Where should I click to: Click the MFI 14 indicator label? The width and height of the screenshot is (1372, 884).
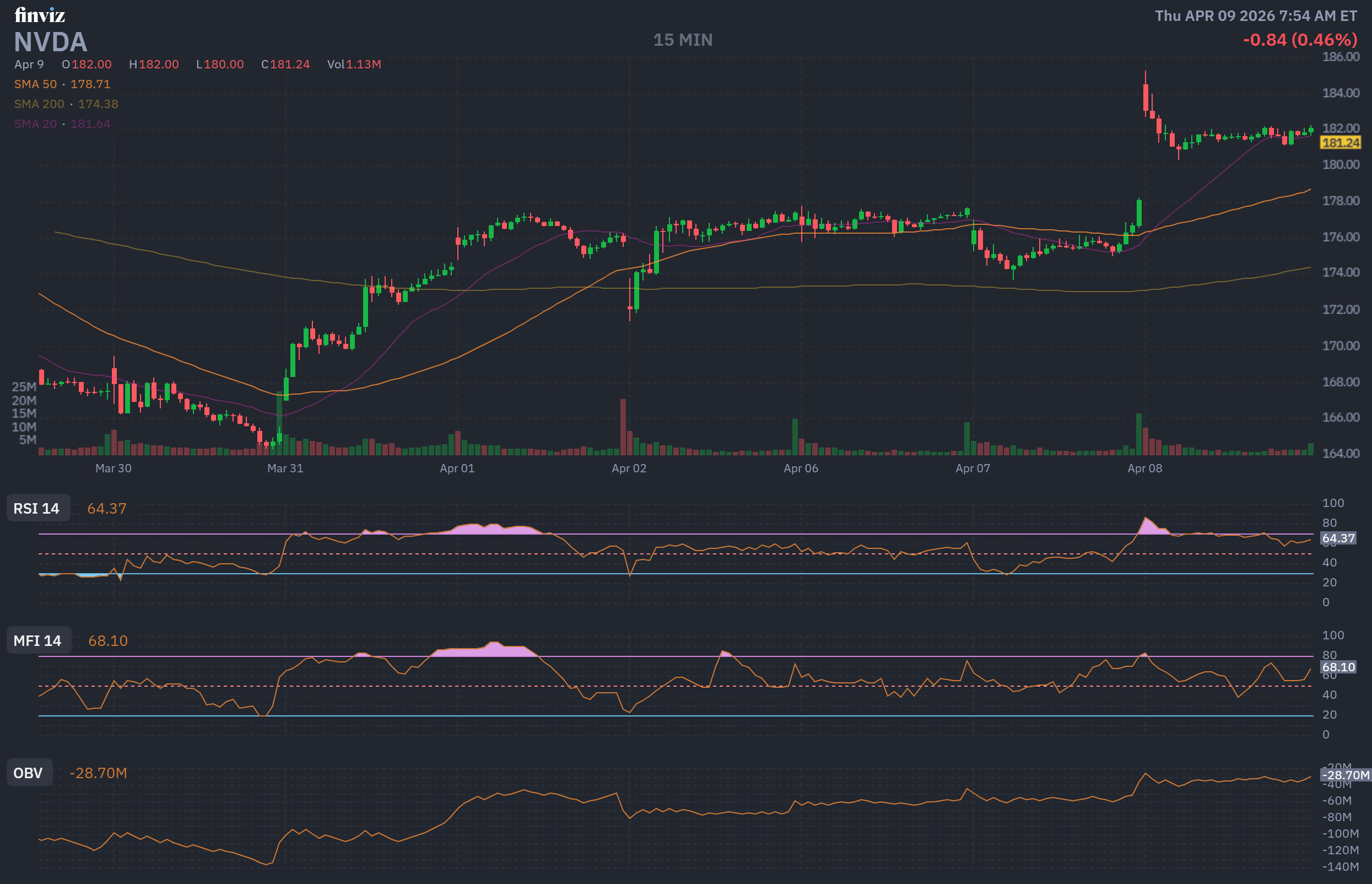pos(38,640)
